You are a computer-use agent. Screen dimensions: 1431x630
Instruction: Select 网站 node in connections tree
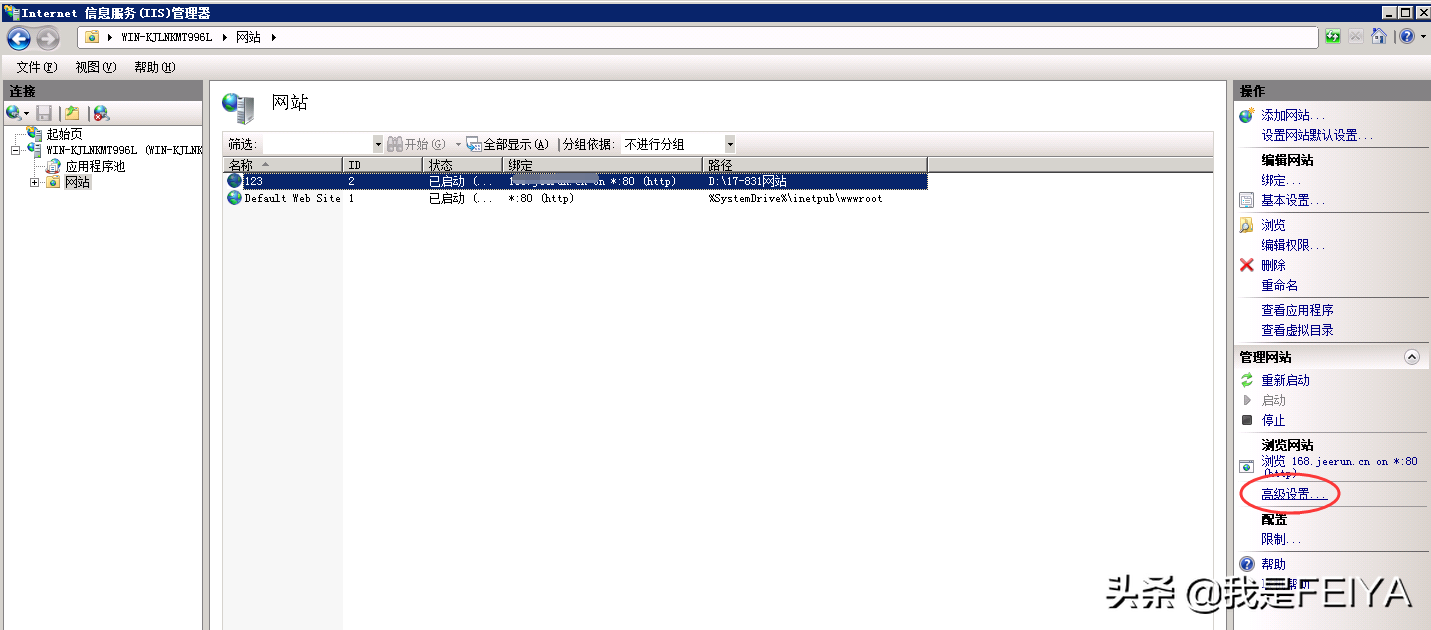tap(77, 182)
